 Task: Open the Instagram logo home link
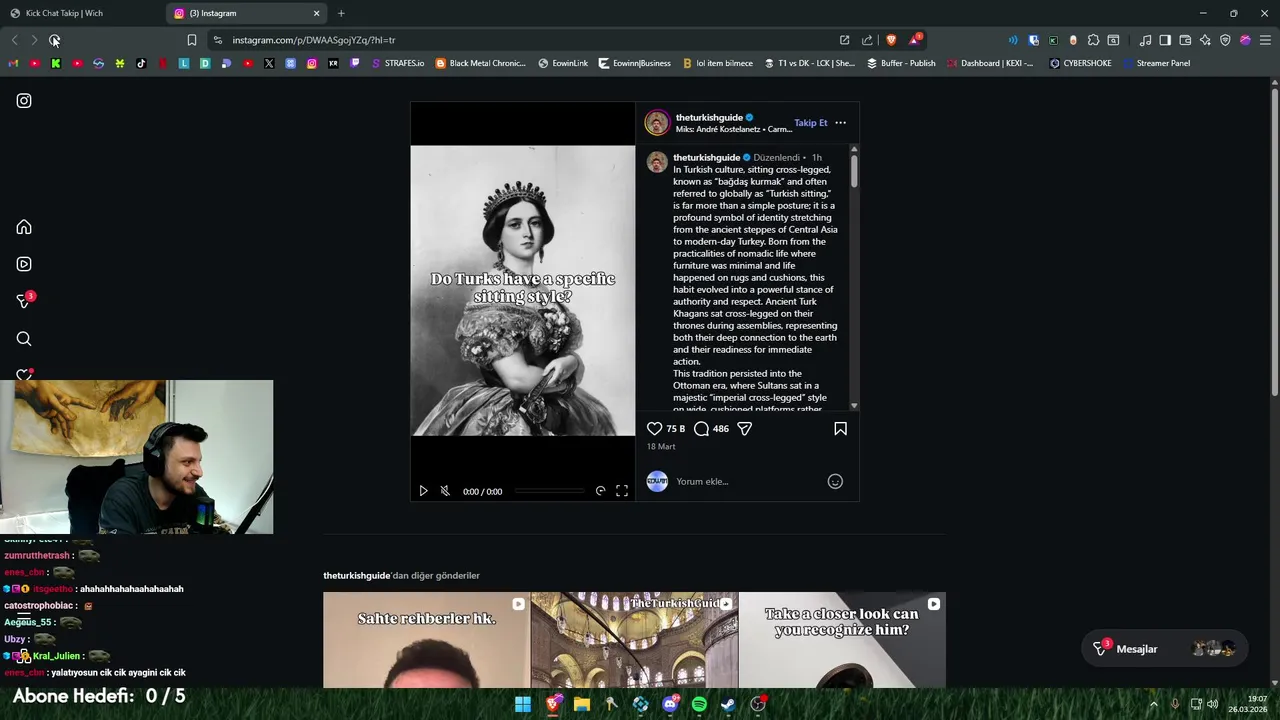(24, 101)
